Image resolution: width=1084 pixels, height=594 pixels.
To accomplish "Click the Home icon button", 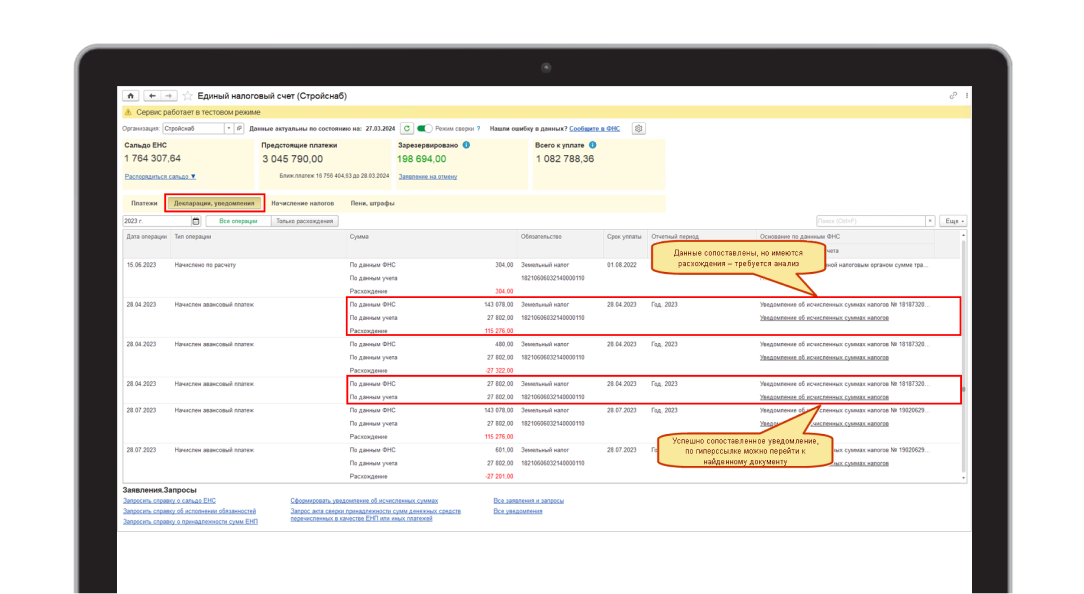I will pyautogui.click(x=130, y=96).
